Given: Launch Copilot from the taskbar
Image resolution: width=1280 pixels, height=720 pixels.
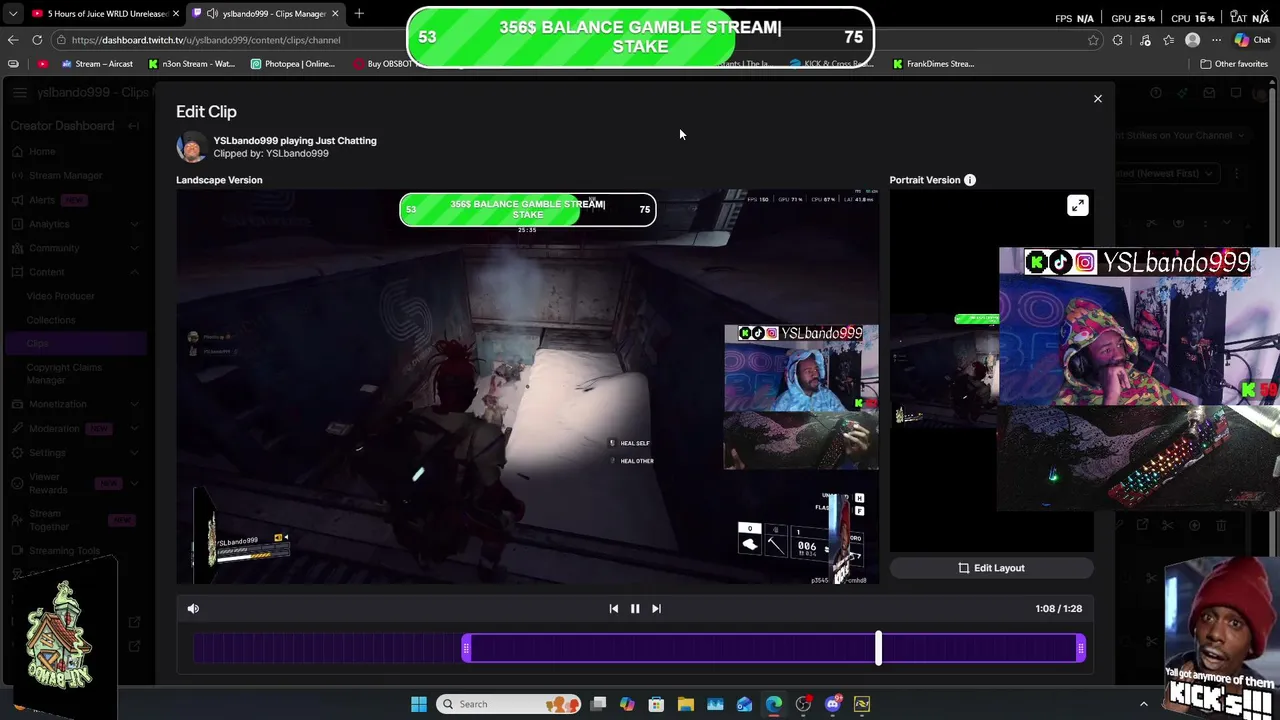Looking at the screenshot, I should point(627,704).
